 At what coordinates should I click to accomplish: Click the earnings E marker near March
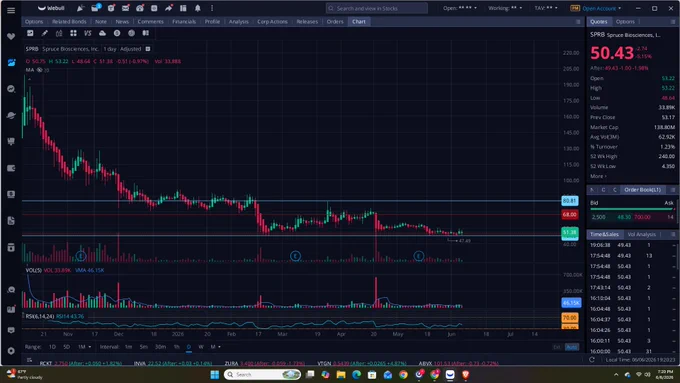295,256
